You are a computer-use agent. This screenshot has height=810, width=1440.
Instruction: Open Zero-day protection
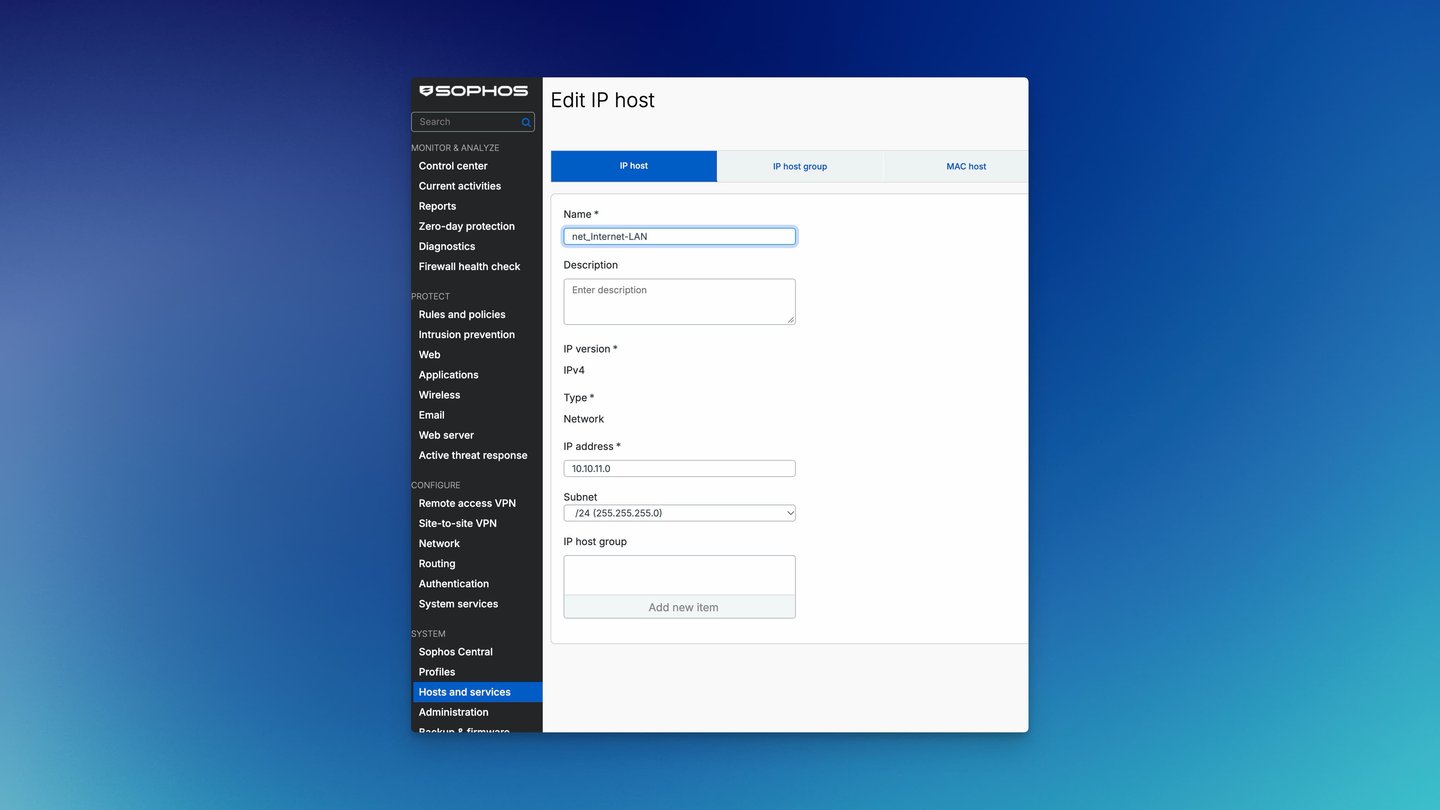pos(467,226)
